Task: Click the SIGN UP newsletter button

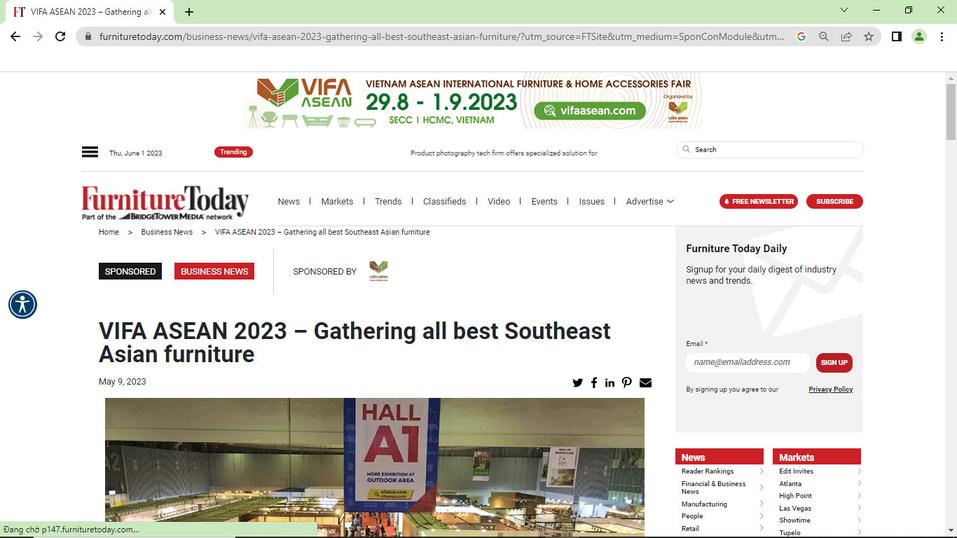Action: tap(834, 363)
